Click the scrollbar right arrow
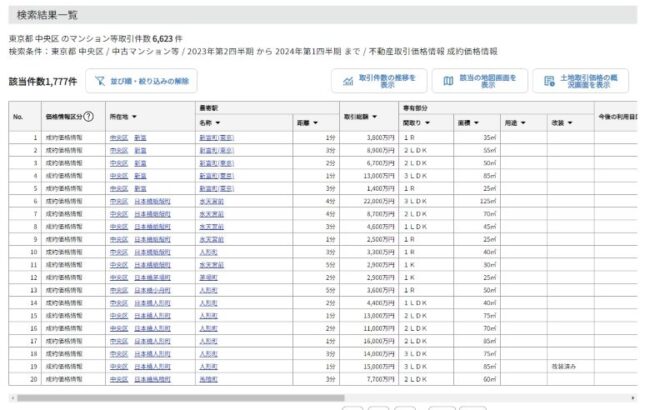Screen dimensions: 650x410 click(633, 398)
